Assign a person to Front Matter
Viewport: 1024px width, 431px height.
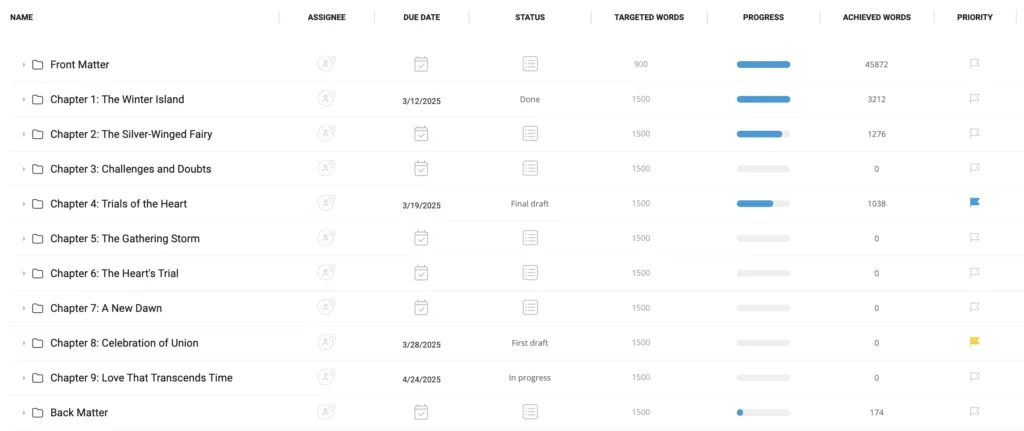(327, 64)
